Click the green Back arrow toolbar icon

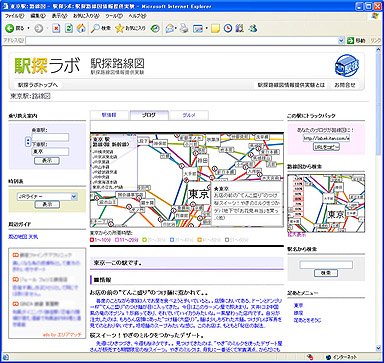[x=9, y=29]
